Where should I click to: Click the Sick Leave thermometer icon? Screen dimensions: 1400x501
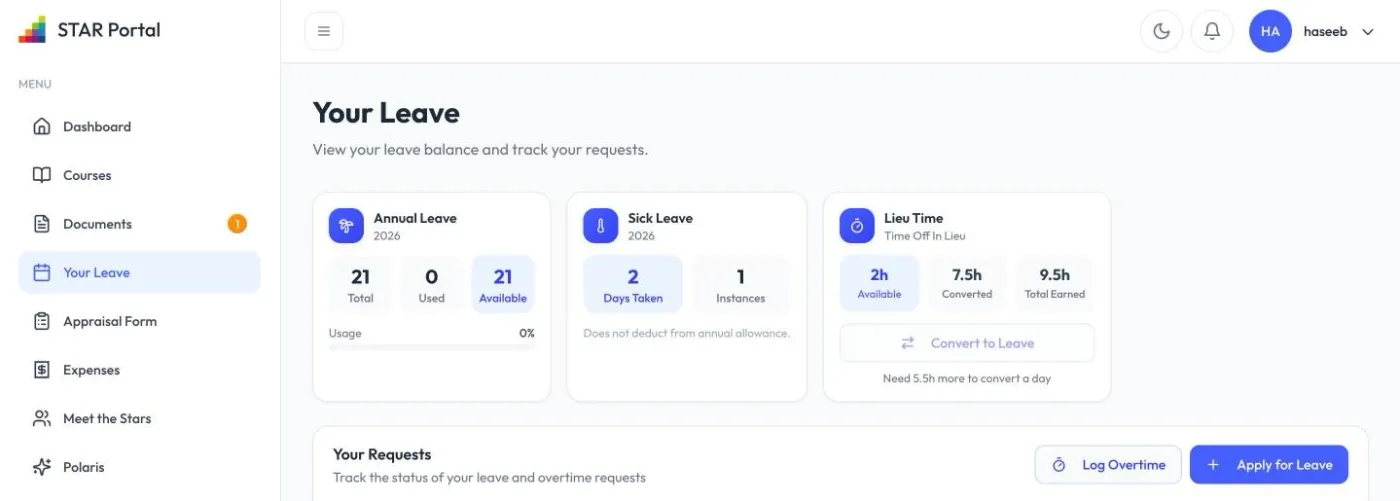(601, 225)
